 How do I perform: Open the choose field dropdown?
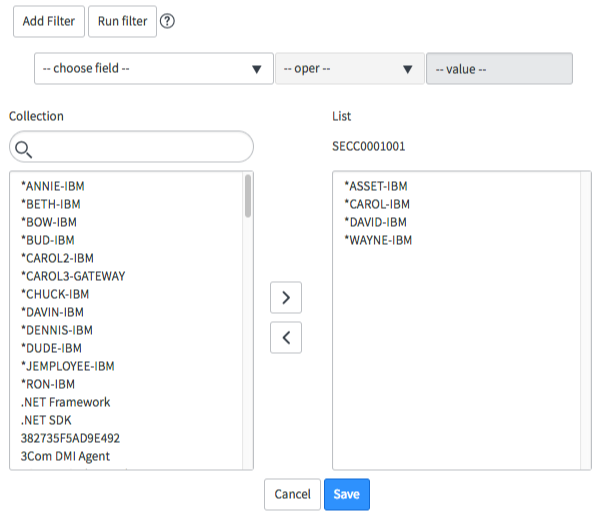click(154, 69)
